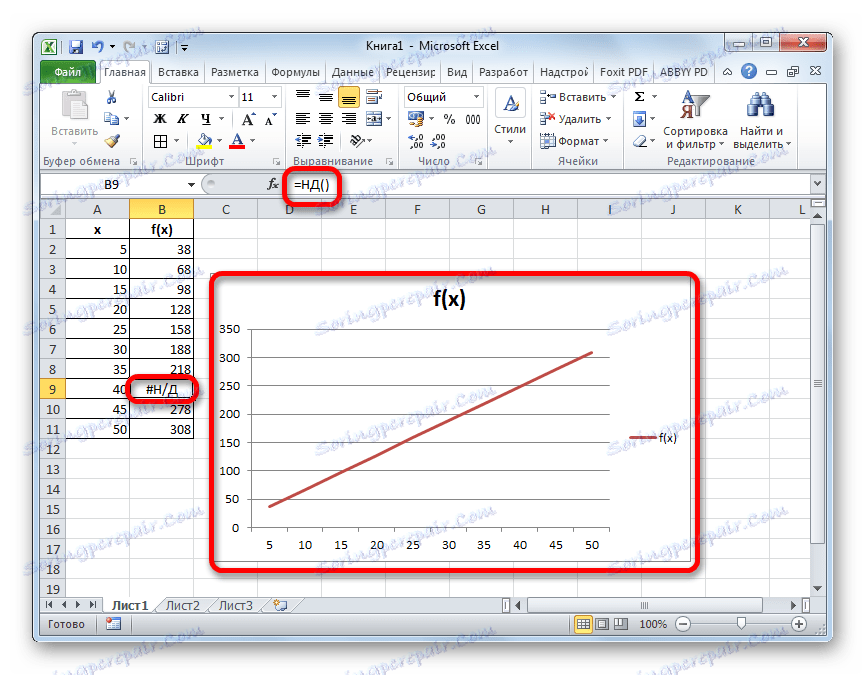The width and height of the screenshot is (866, 675).
Task: Select cell B9 containing #Н/Д
Action: 161,389
